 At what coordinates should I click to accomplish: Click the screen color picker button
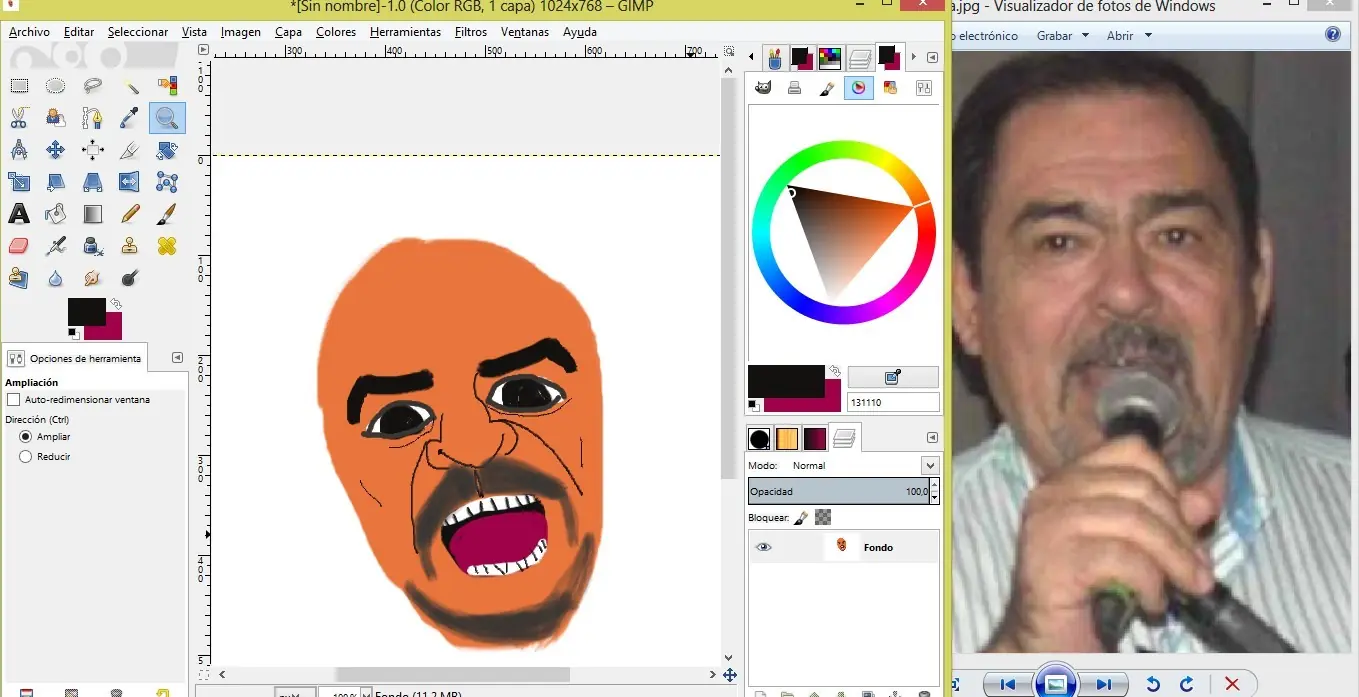pos(892,377)
